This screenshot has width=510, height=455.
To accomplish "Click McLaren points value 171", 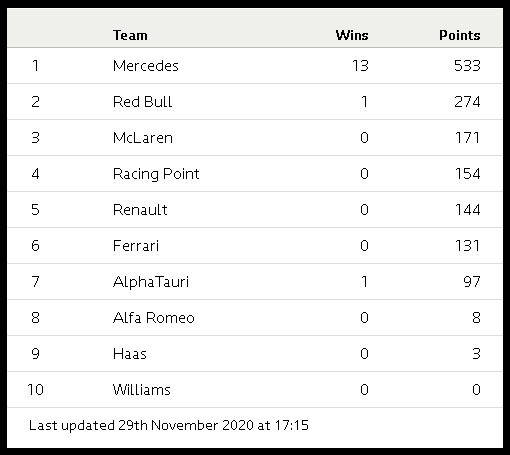I will (468, 138).
